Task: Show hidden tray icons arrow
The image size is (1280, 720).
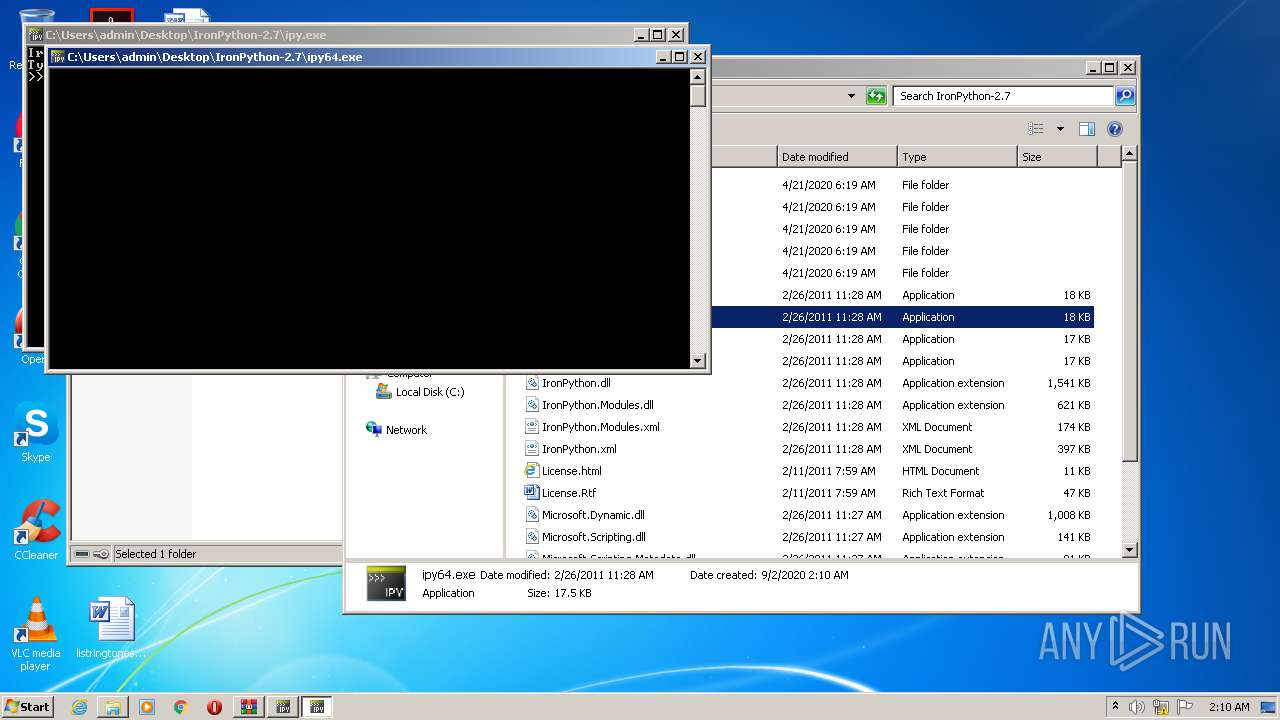Action: (x=1115, y=706)
